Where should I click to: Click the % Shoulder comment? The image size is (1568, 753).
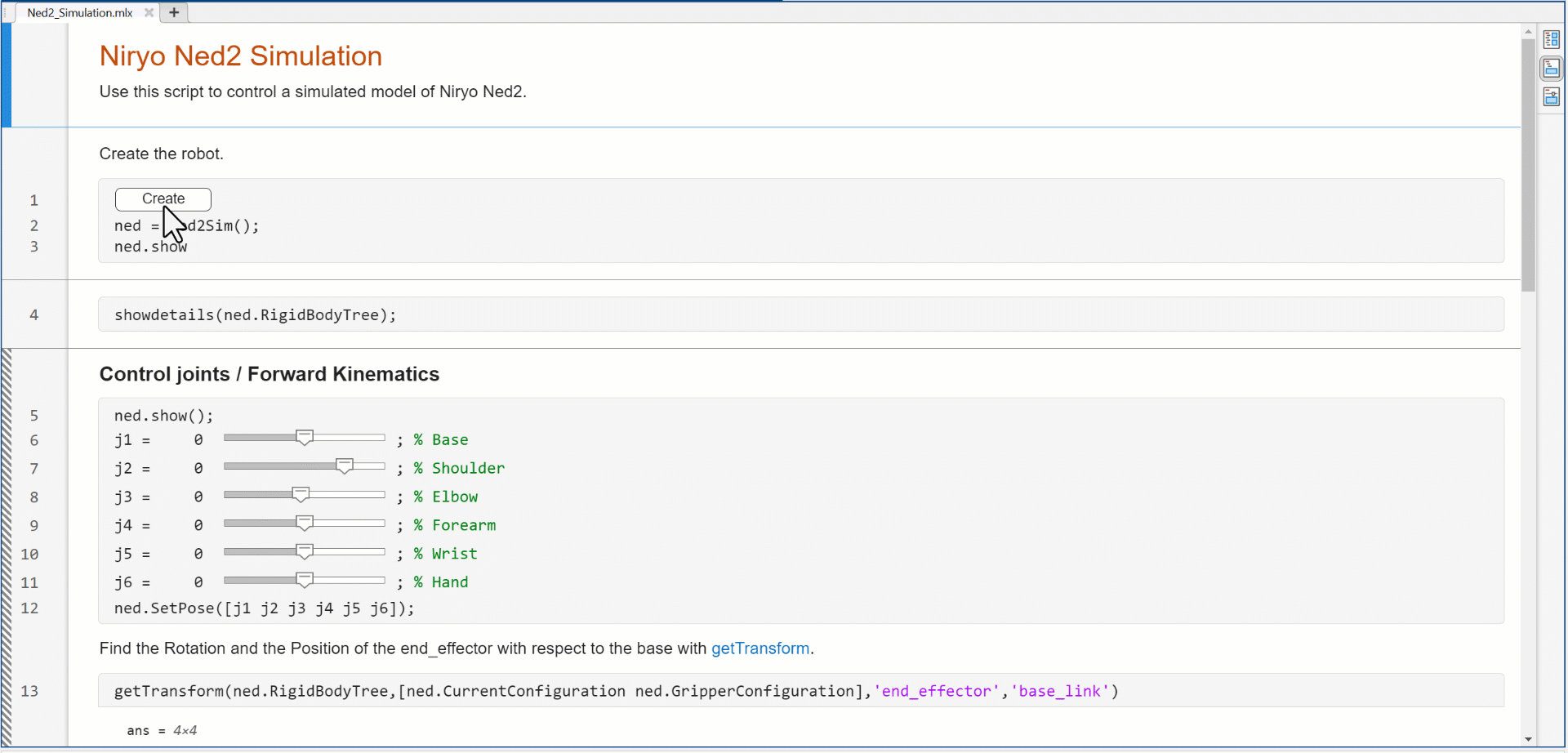(459, 469)
